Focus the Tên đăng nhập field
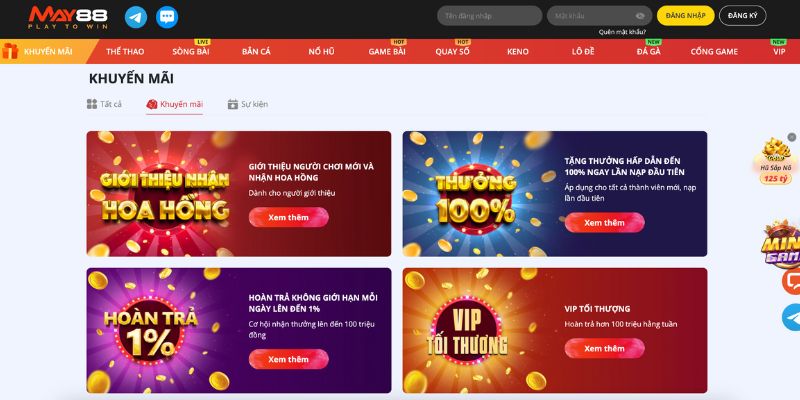 tap(489, 16)
